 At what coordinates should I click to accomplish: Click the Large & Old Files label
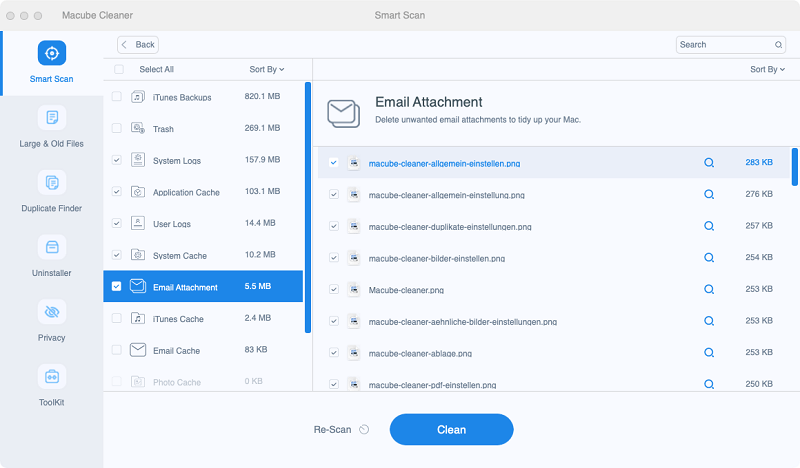[x=52, y=144]
